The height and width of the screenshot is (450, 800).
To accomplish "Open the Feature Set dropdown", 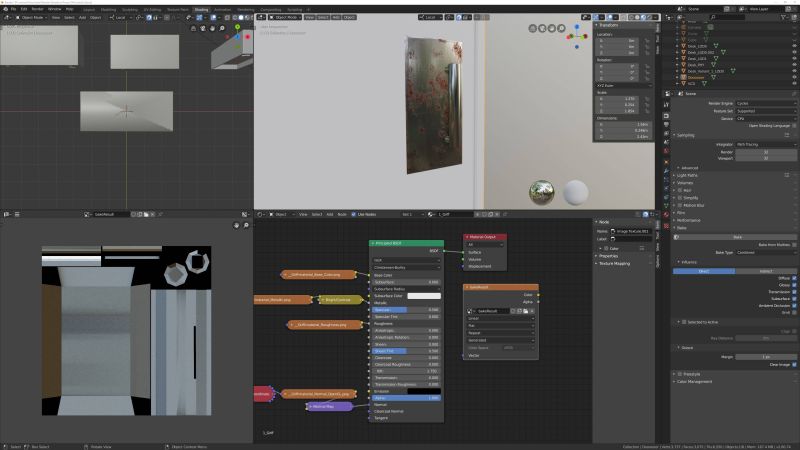I will 765,111.
